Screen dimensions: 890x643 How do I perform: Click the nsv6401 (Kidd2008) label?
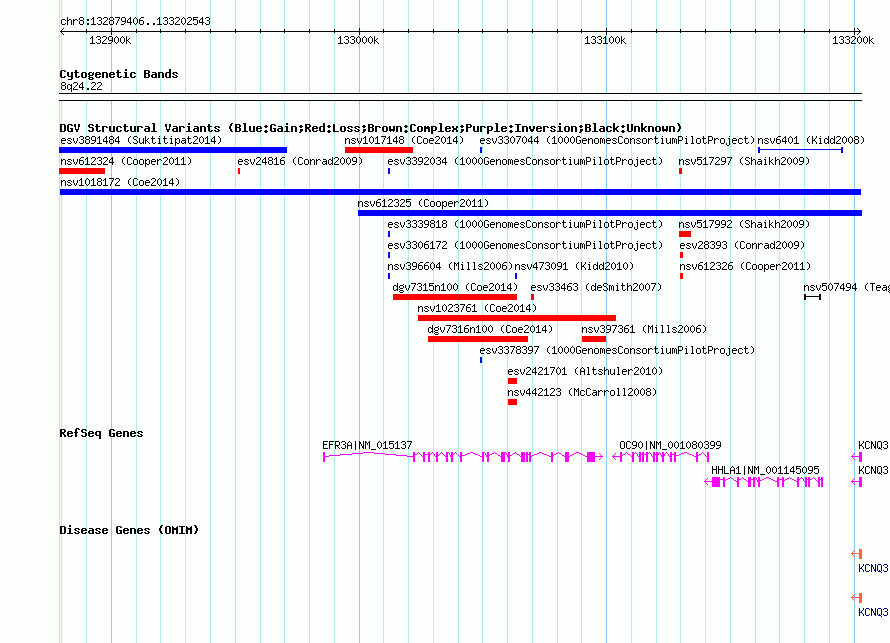811,140
